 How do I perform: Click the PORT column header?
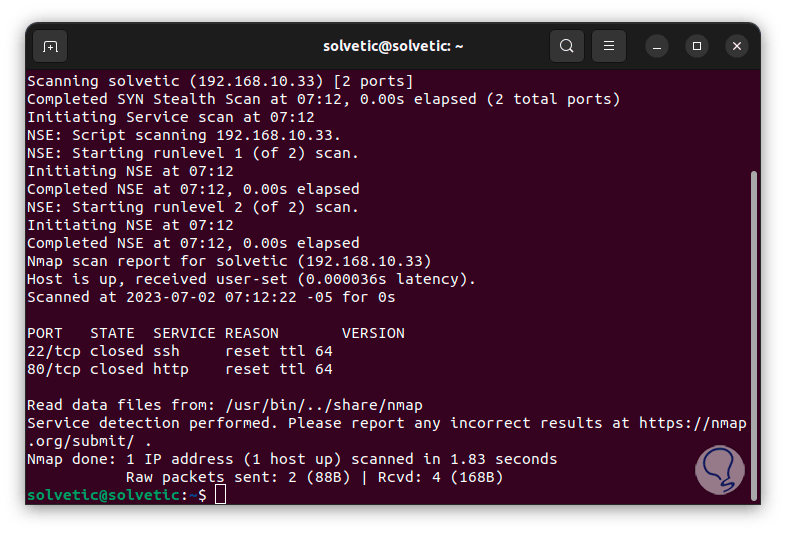click(x=45, y=333)
